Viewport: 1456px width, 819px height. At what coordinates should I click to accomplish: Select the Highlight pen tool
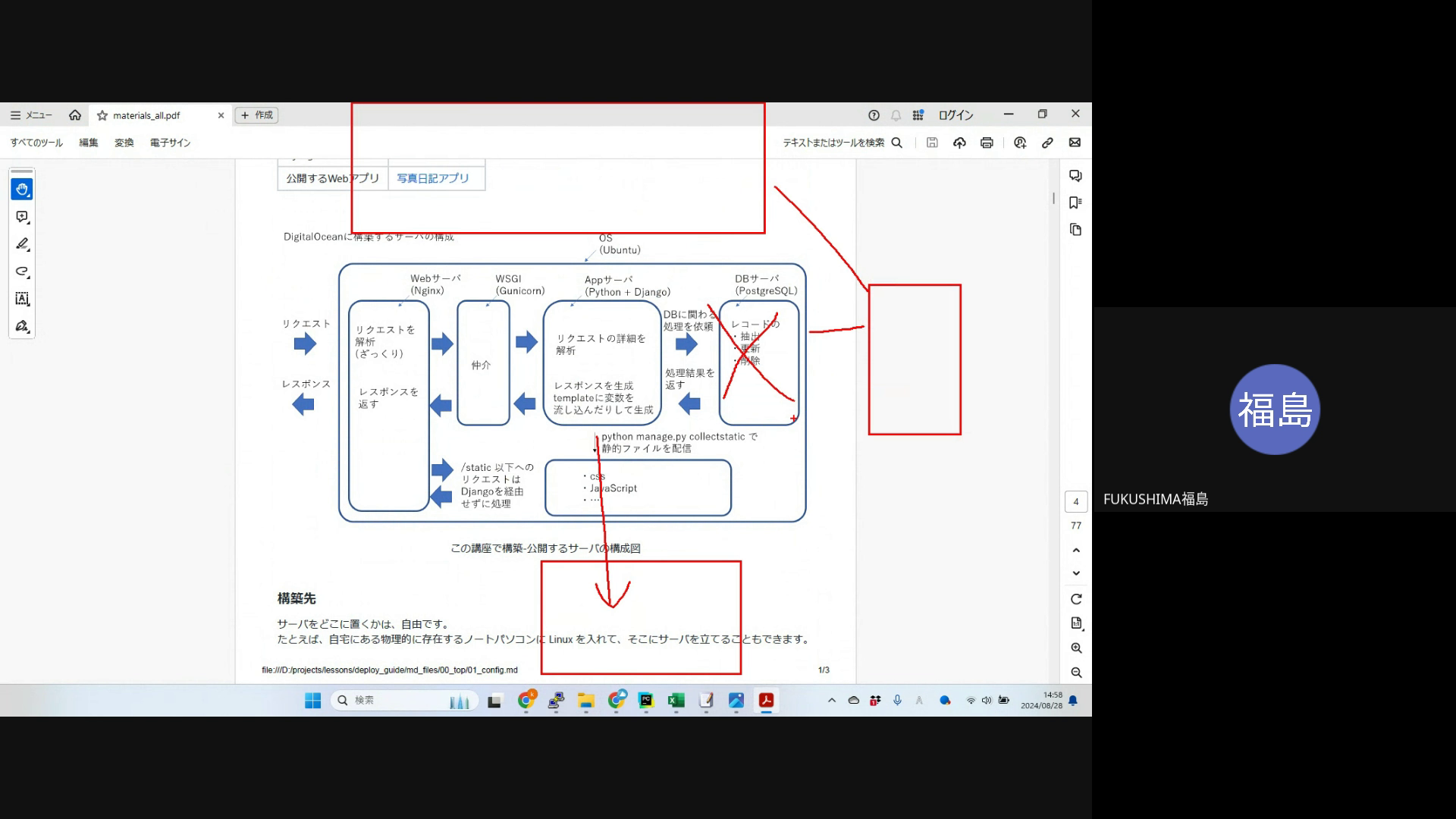(x=22, y=244)
